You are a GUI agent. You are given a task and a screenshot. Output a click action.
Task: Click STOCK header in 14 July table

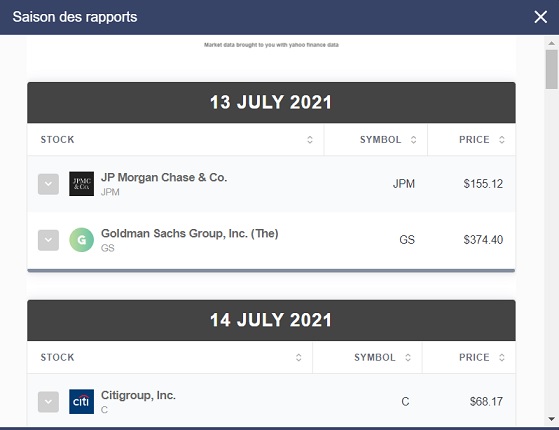click(57, 357)
